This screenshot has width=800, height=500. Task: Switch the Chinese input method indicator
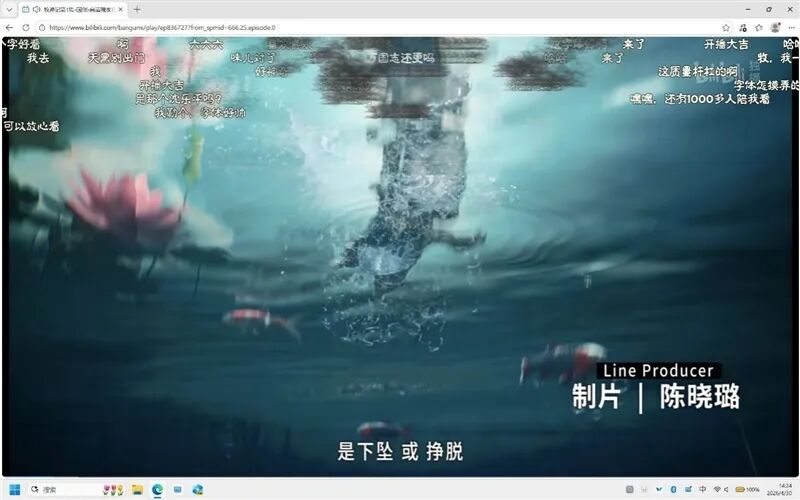pos(703,489)
